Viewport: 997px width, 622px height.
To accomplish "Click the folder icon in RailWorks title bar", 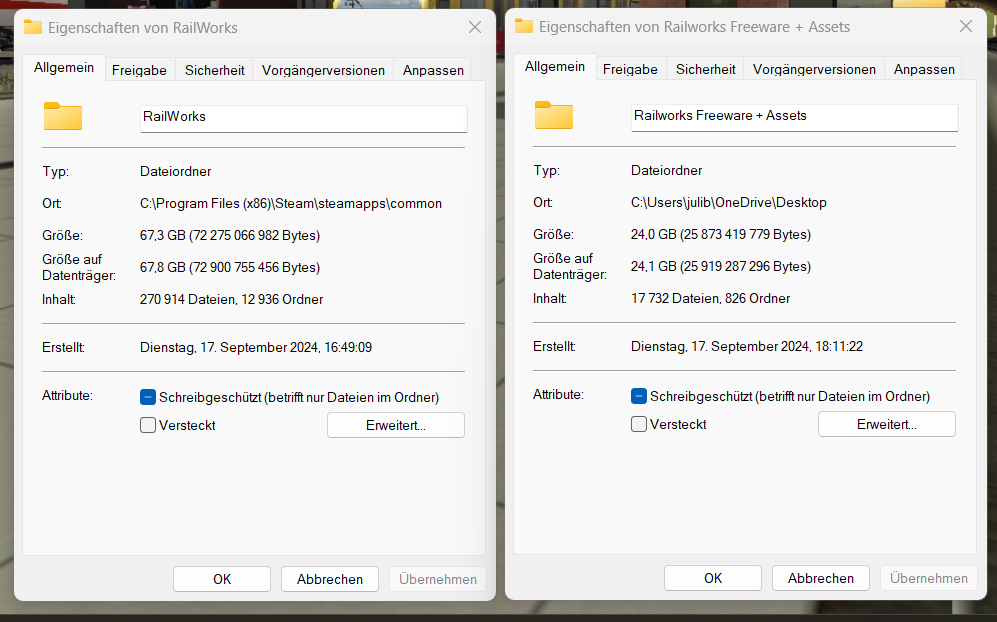I will tap(32, 27).
